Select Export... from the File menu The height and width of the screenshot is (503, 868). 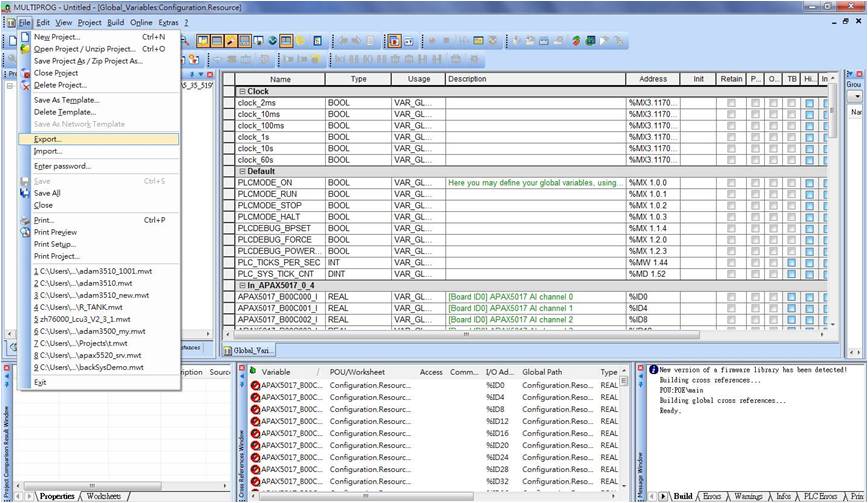click(x=47, y=139)
